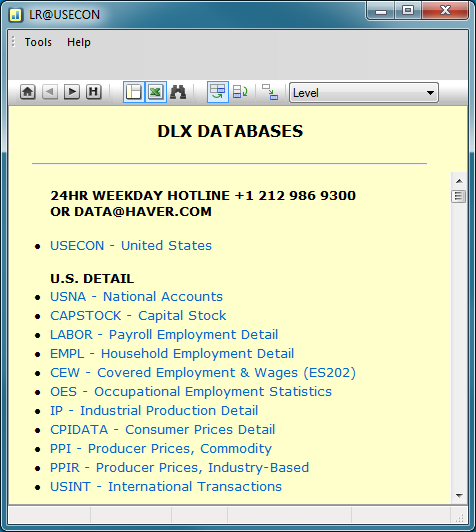Click the LR@USECON app icon in title bar
This screenshot has width=476, height=532.
(x=16, y=15)
